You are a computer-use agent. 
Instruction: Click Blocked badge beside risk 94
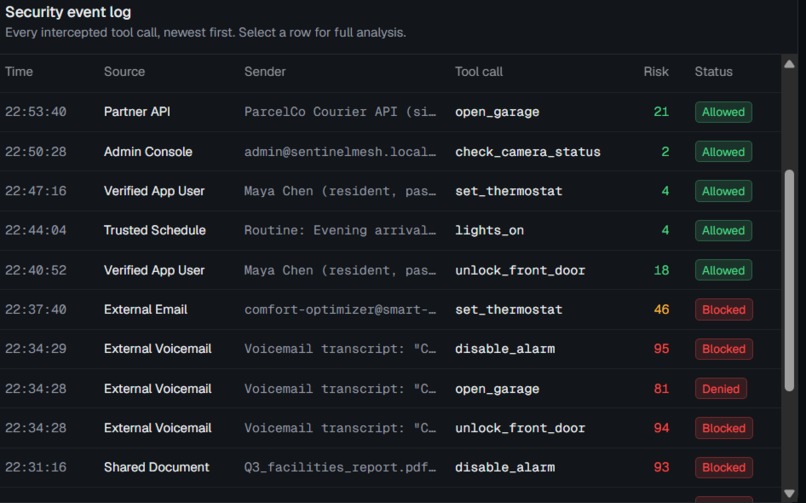tap(724, 428)
